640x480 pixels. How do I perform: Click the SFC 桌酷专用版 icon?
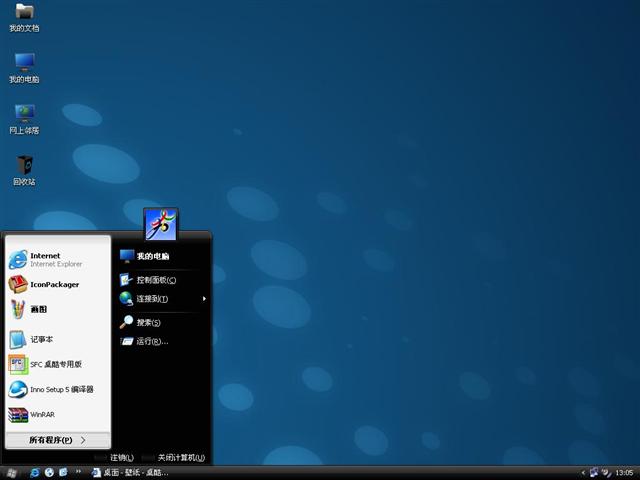(18, 364)
